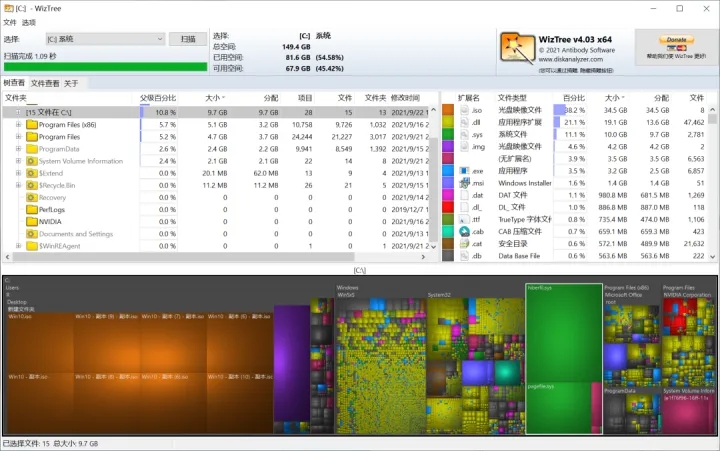Click the WizTree title bar app icon

(8, 8)
